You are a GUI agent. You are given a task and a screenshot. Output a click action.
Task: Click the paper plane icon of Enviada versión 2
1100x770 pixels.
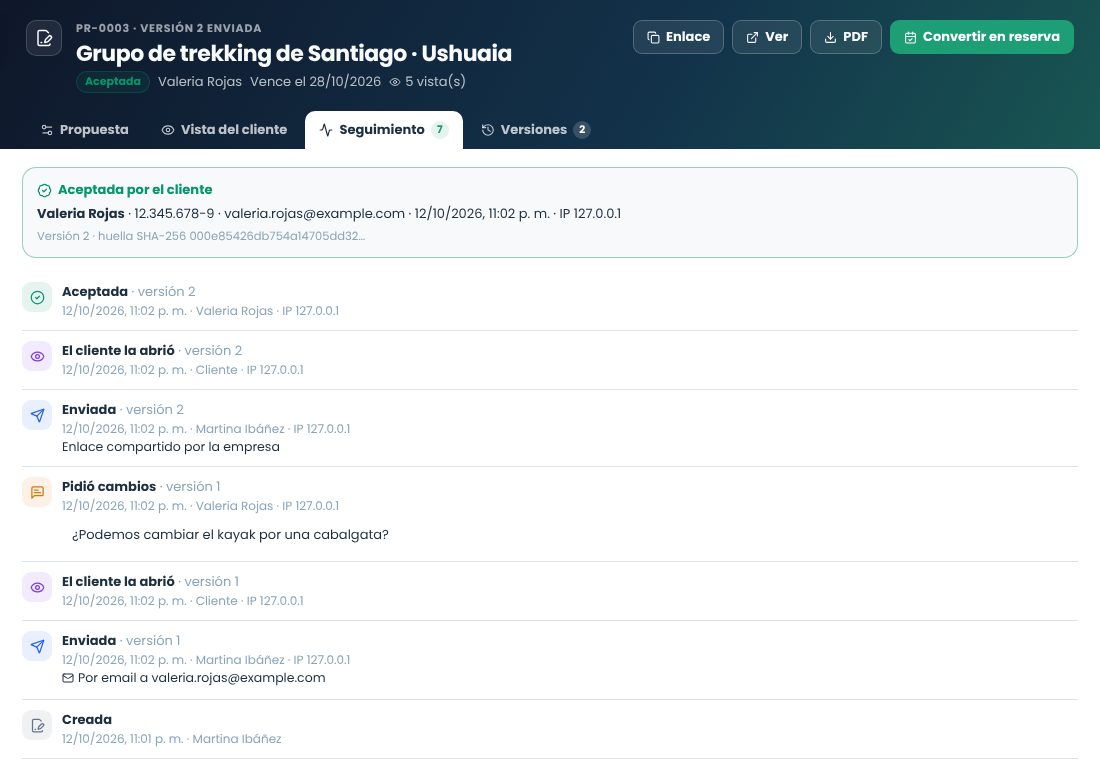[37, 415]
